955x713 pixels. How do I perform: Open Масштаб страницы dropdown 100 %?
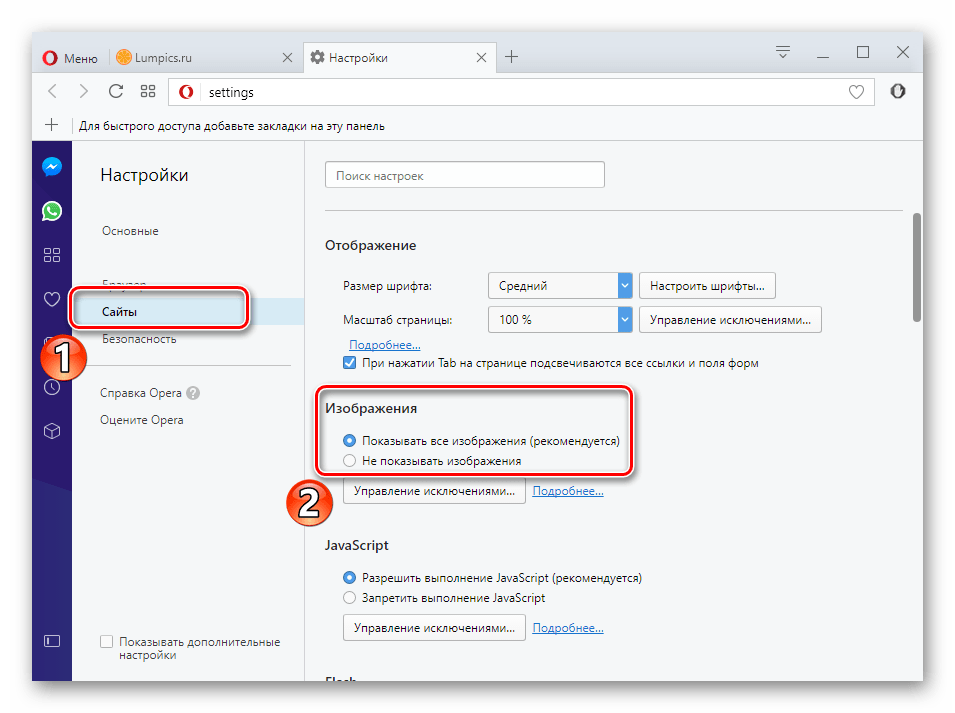[560, 320]
